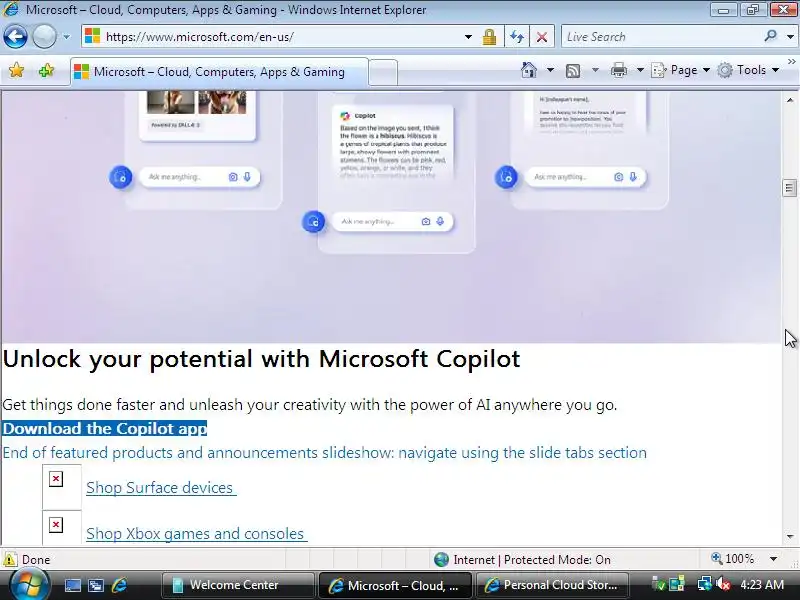This screenshot has width=800, height=600.
Task: Click the 4:23 AM system clock
Action: (762, 585)
